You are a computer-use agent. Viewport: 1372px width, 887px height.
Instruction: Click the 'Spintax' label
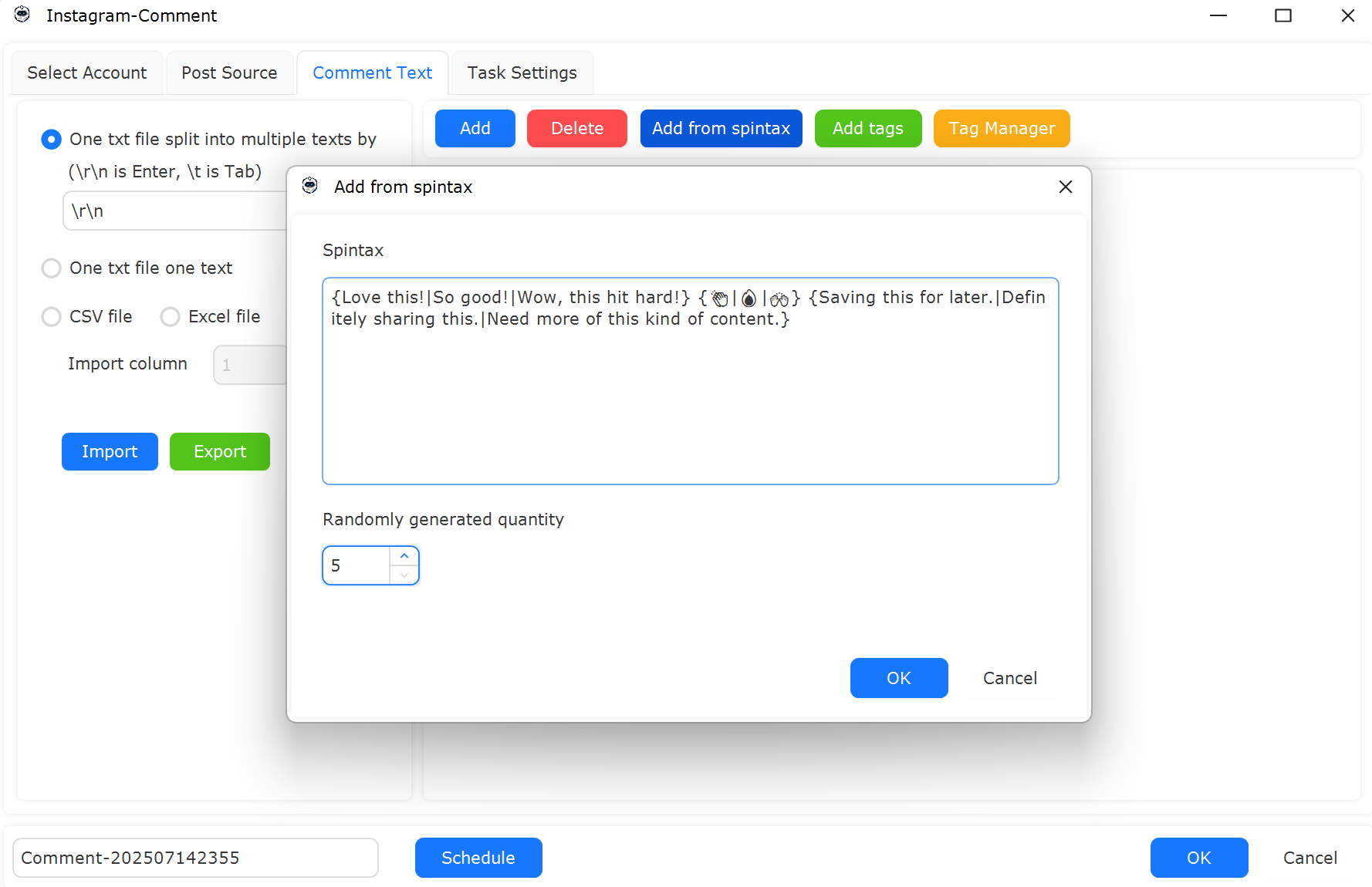point(353,250)
